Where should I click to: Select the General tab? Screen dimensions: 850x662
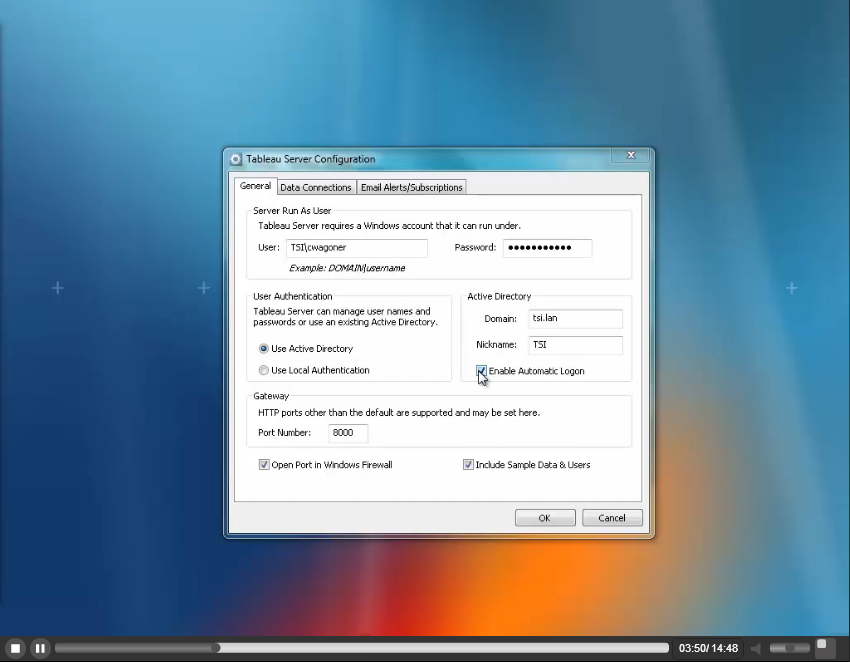click(x=255, y=186)
